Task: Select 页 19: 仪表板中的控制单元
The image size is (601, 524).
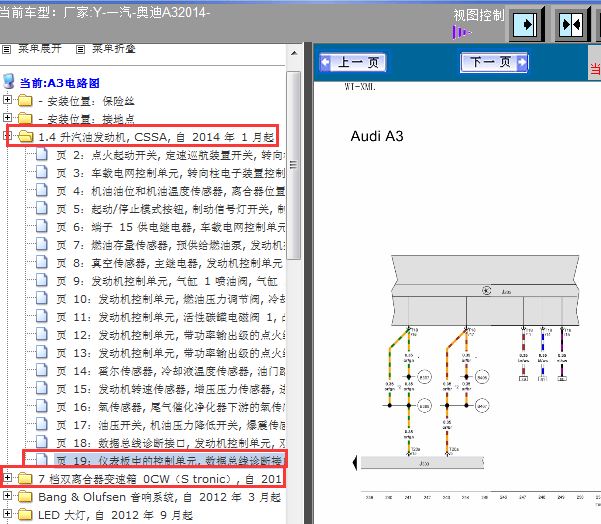Action: click(171, 460)
